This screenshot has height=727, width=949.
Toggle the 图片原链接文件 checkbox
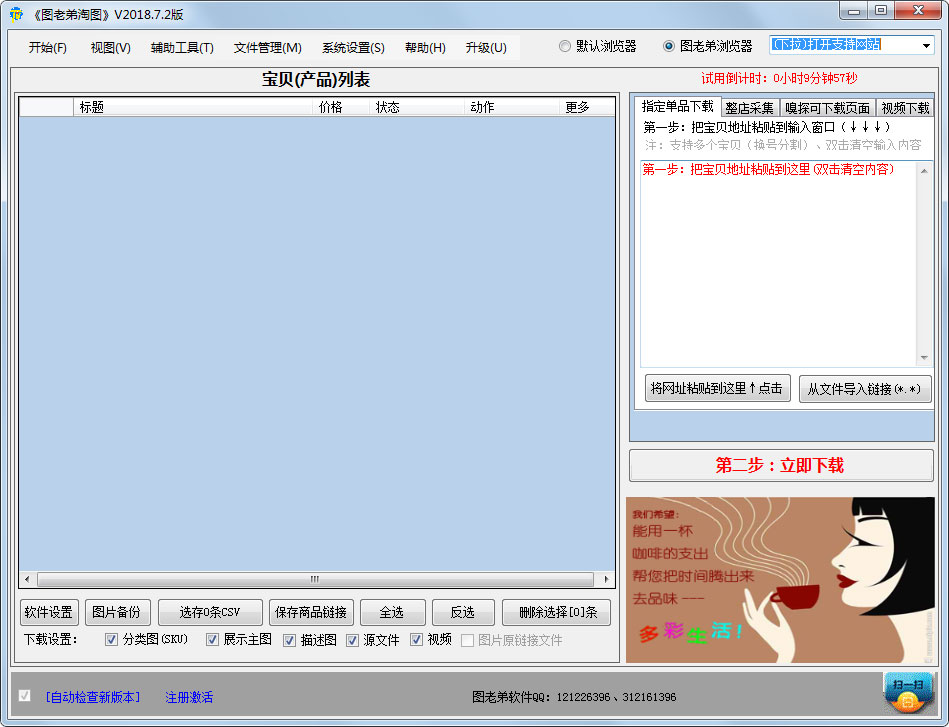point(467,640)
